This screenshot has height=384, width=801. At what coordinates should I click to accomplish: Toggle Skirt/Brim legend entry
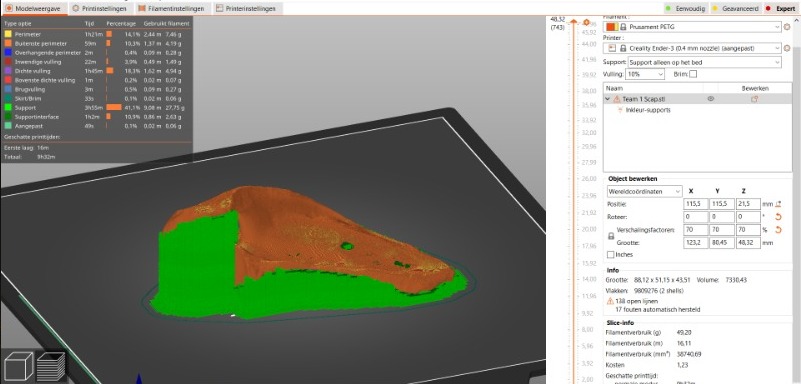(x=23, y=98)
